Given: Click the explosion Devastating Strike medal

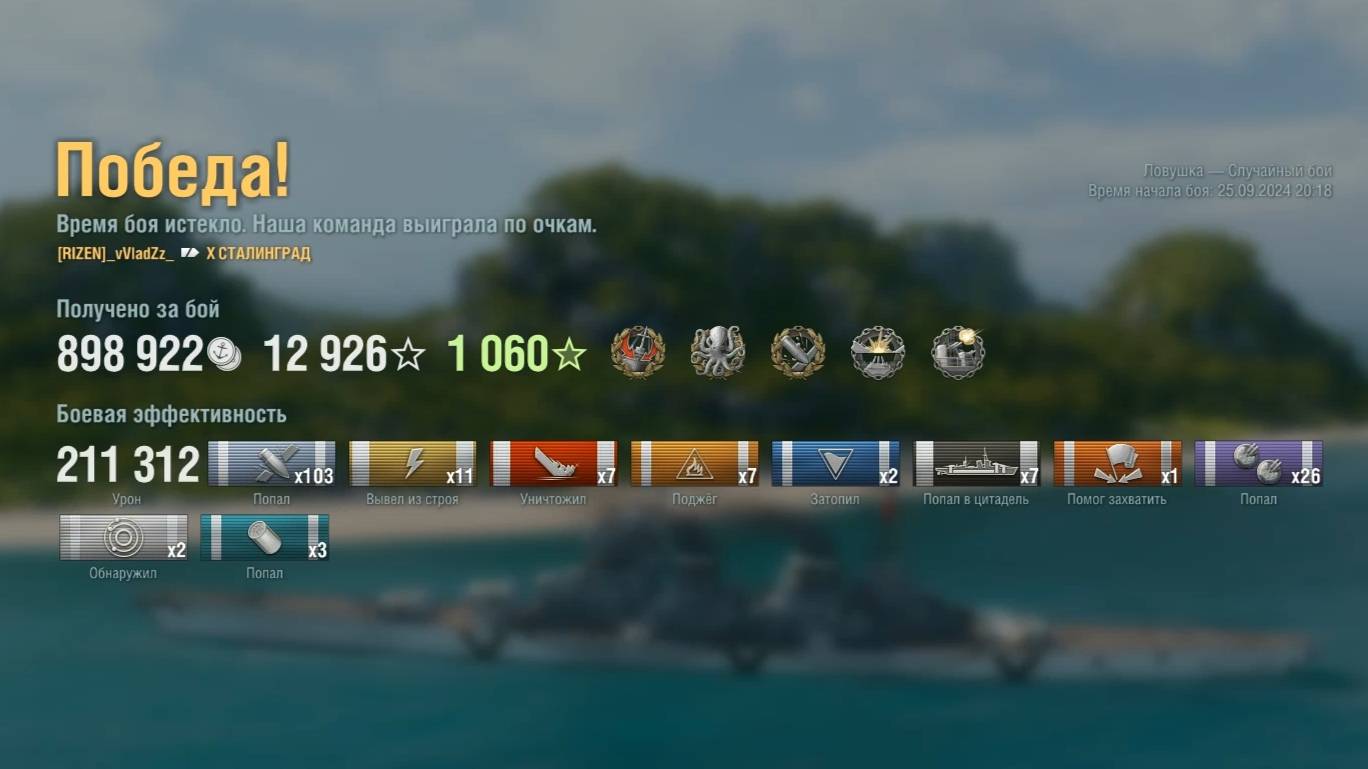Looking at the screenshot, I should point(878,352).
